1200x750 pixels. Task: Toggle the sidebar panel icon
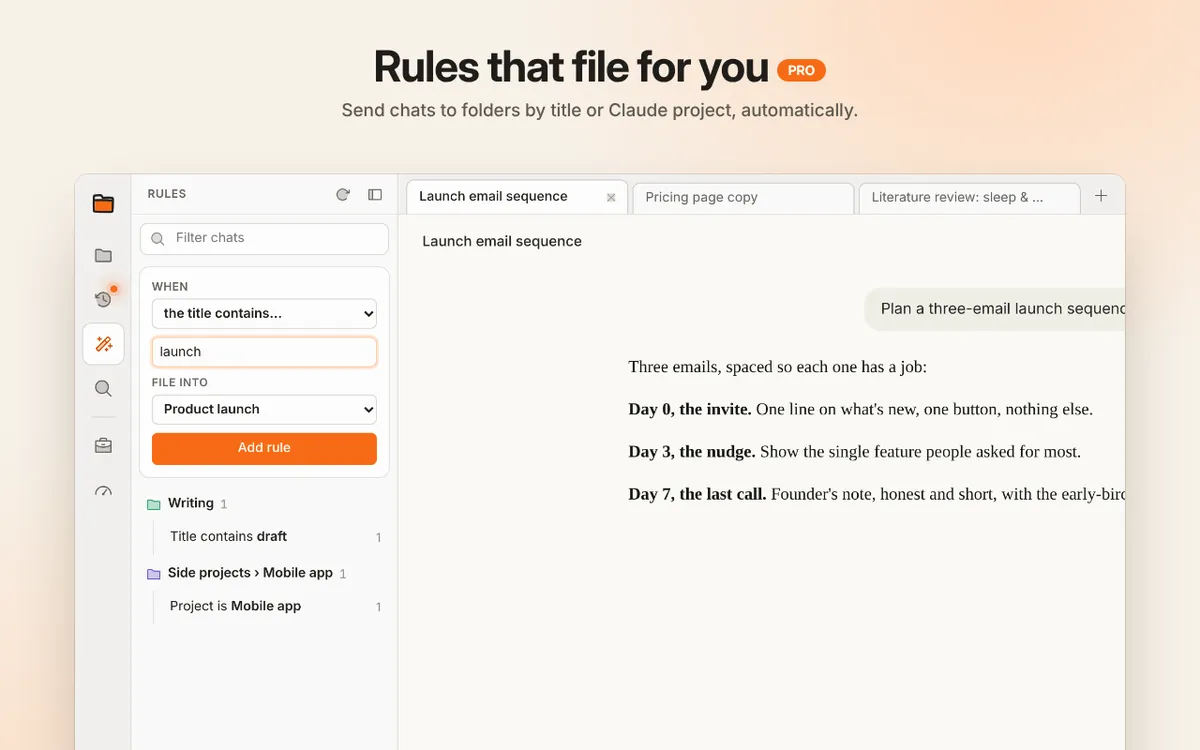(375, 194)
